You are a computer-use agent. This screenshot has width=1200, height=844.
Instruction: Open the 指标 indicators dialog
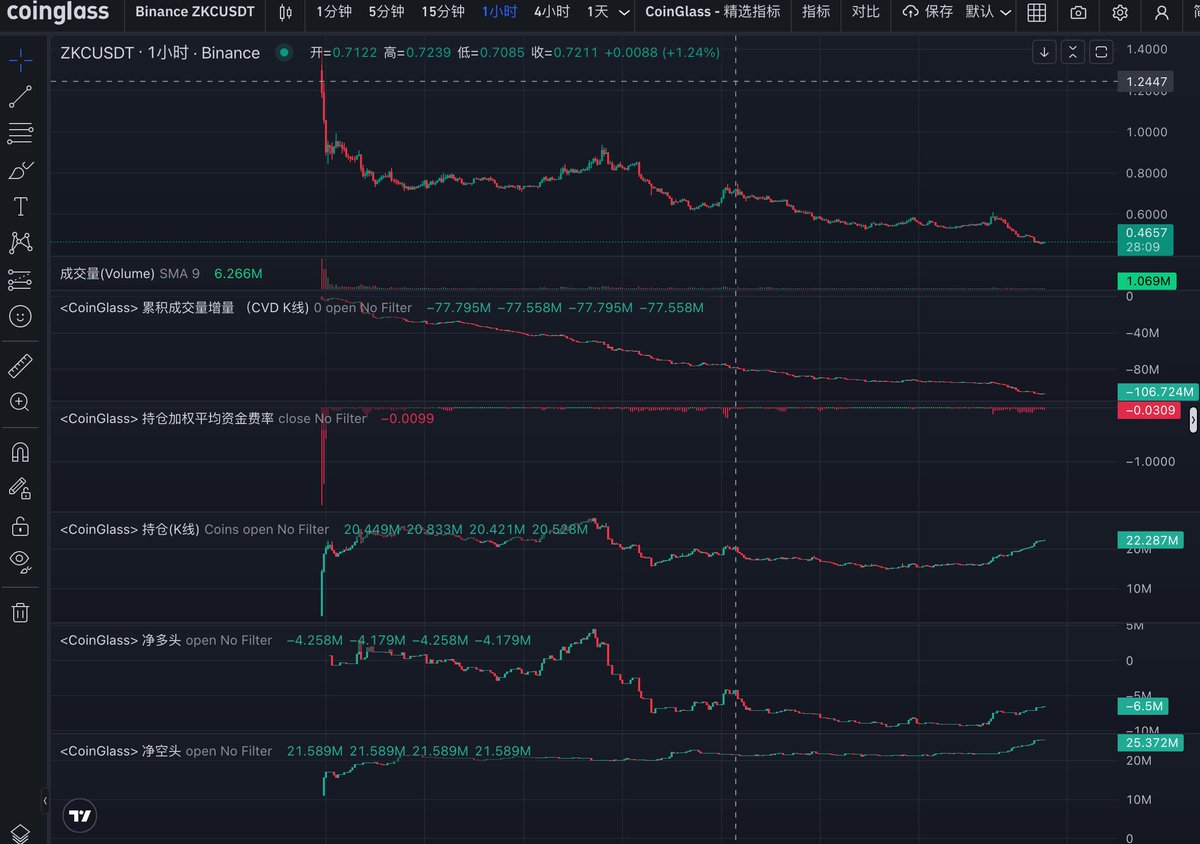[816, 12]
